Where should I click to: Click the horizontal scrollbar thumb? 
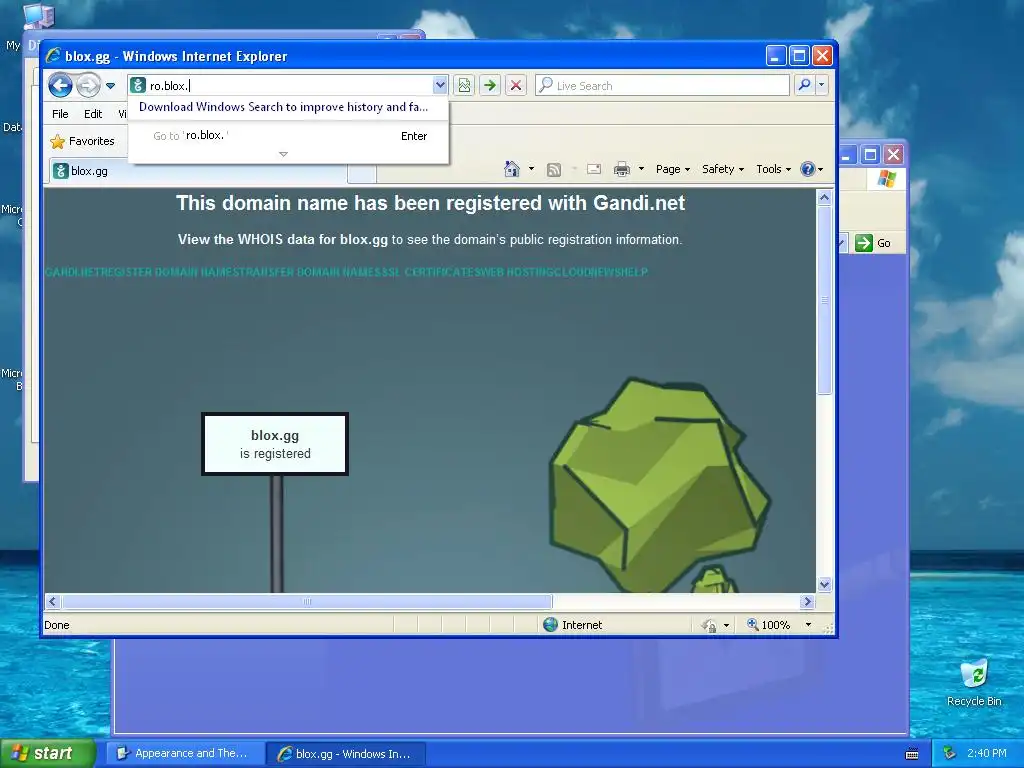click(307, 601)
